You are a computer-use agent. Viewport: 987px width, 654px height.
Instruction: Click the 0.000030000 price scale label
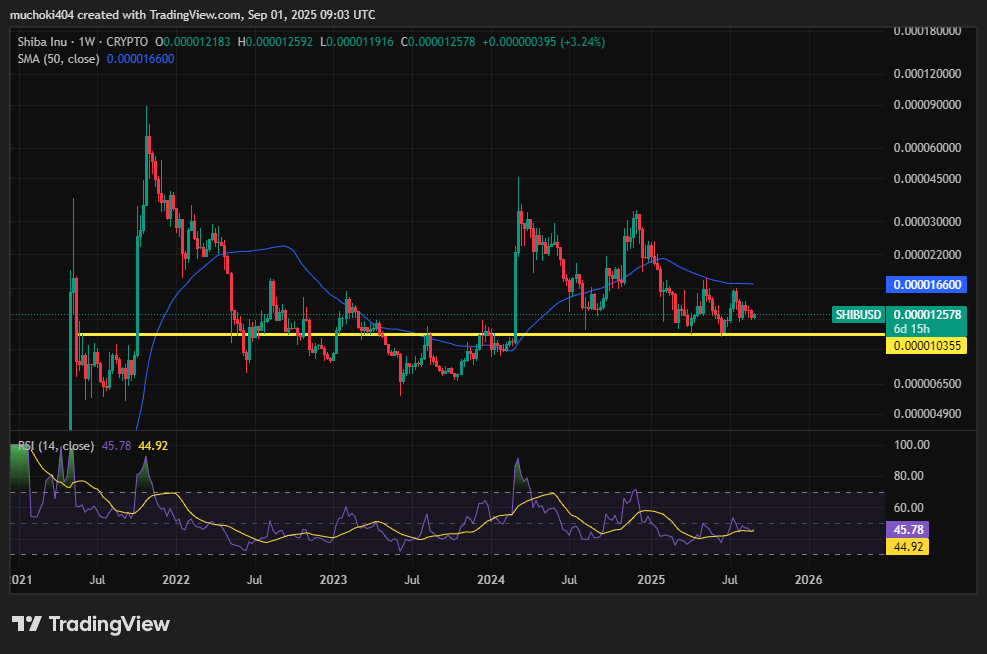click(x=930, y=221)
